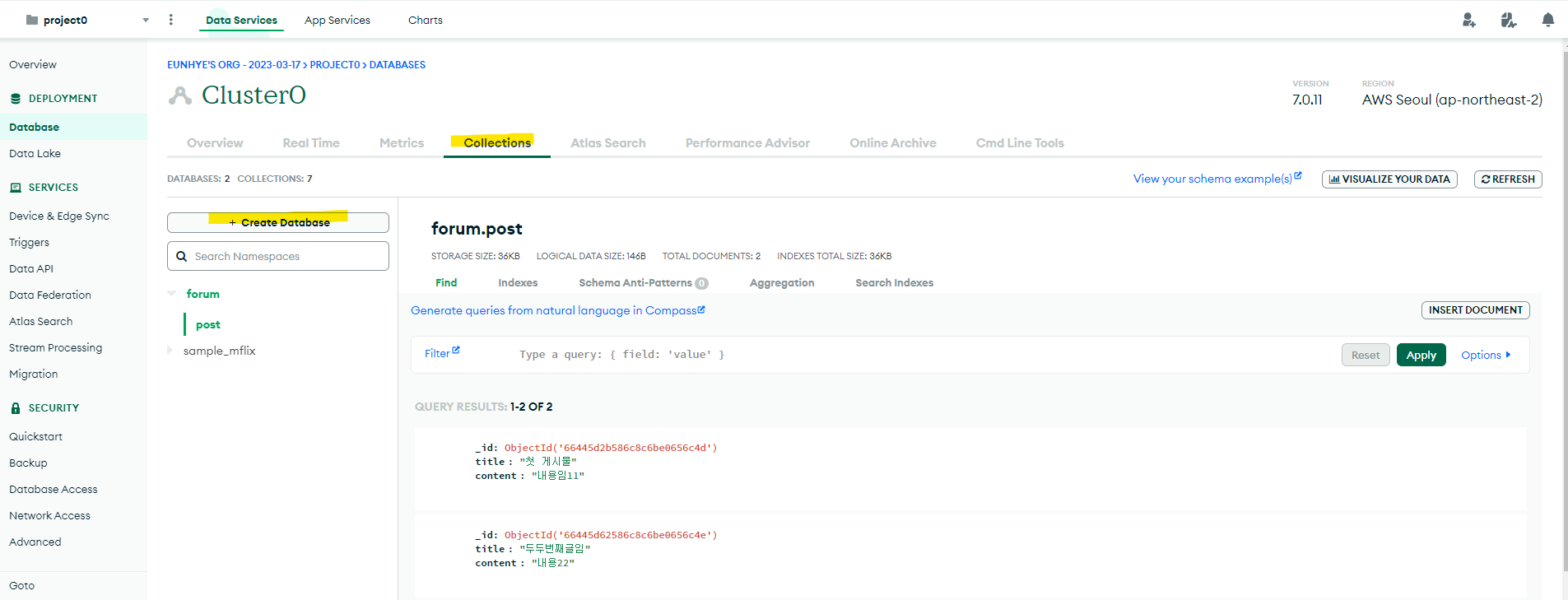This screenshot has width=1568, height=600.
Task: Open the project options three-dot menu
Action: tap(170, 20)
